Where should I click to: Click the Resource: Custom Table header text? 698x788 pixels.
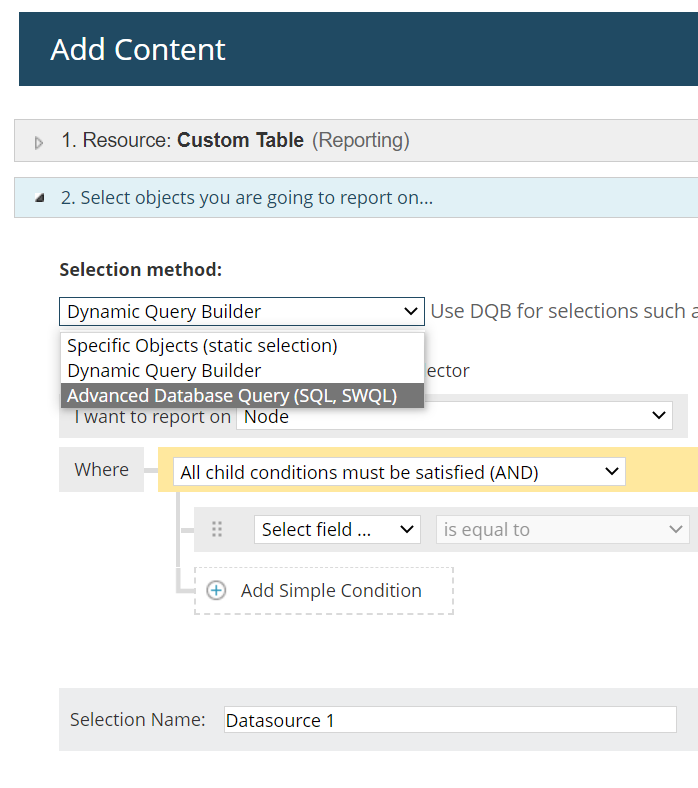[235, 141]
